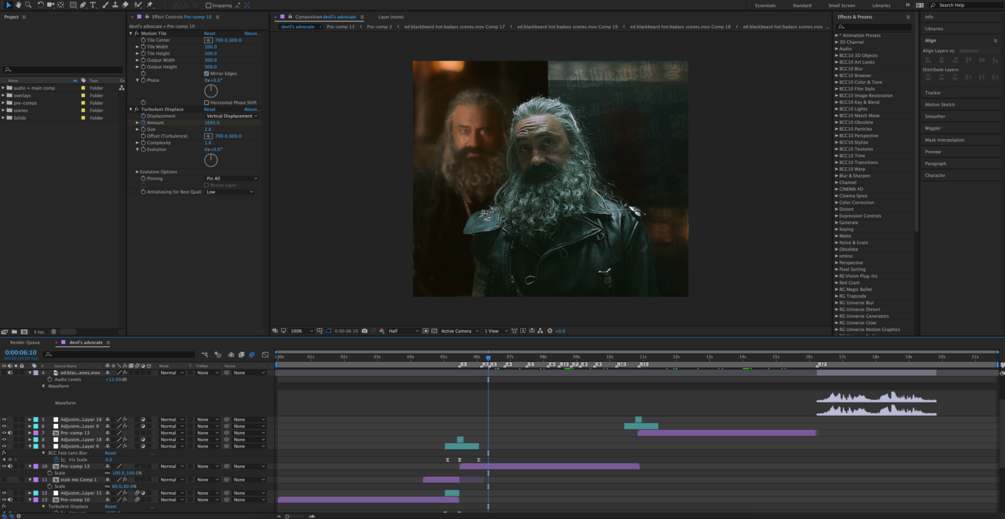Click the Phase stopwatch in Motion Tile
This screenshot has width=1005, height=519.
(144, 80)
